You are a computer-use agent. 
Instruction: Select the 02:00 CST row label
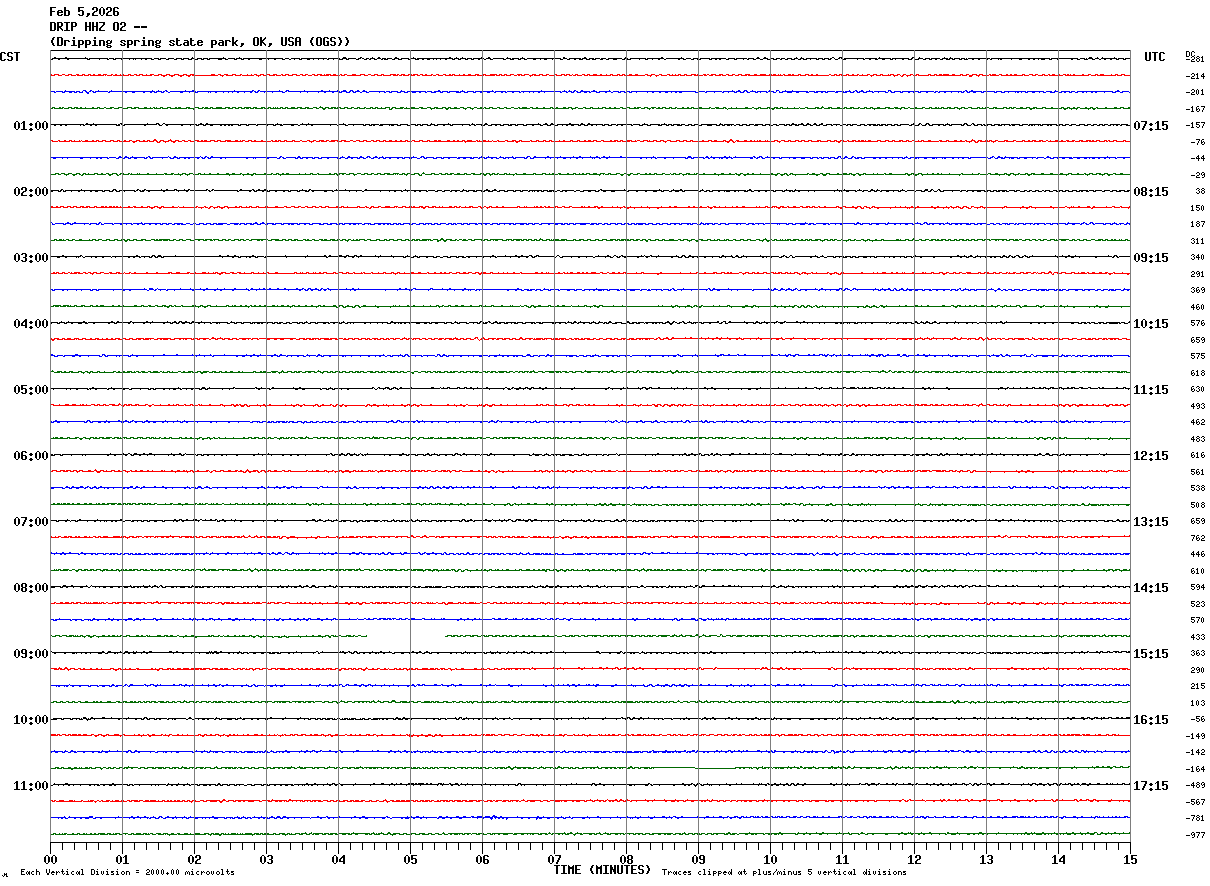pyautogui.click(x=31, y=192)
